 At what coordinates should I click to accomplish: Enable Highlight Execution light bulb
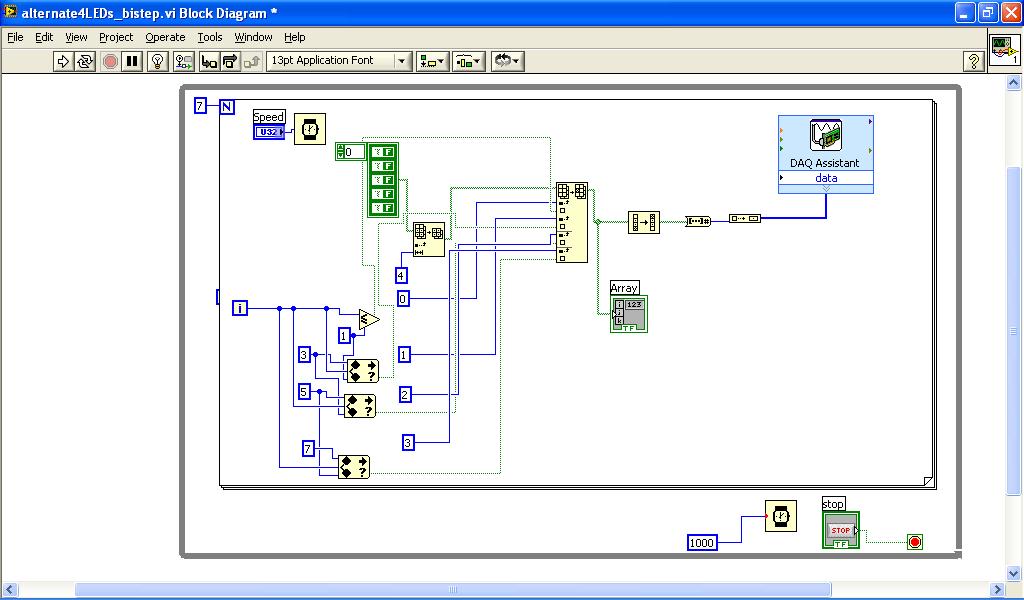pos(155,60)
